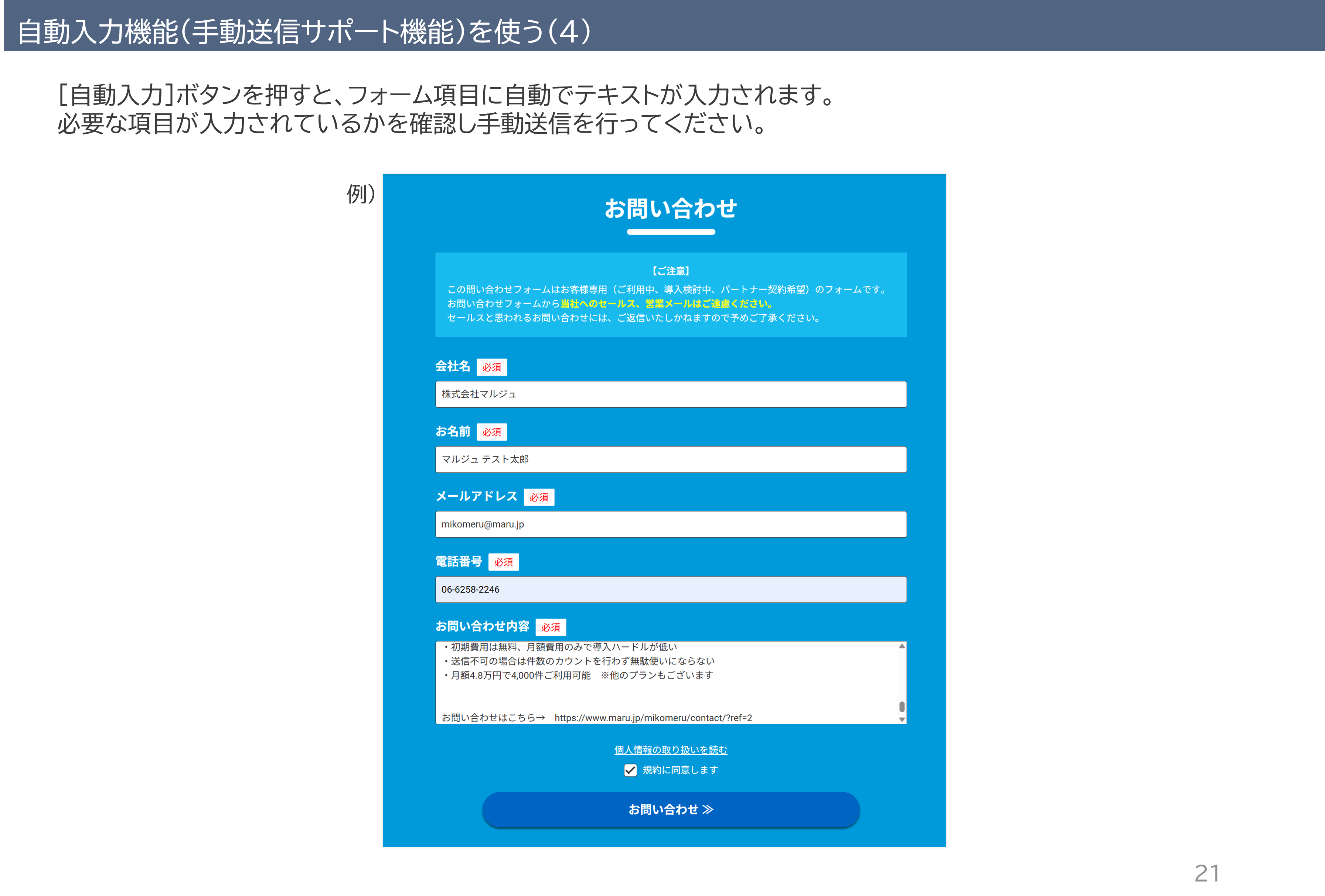Click the 会社名 input field

pyautogui.click(x=671, y=394)
